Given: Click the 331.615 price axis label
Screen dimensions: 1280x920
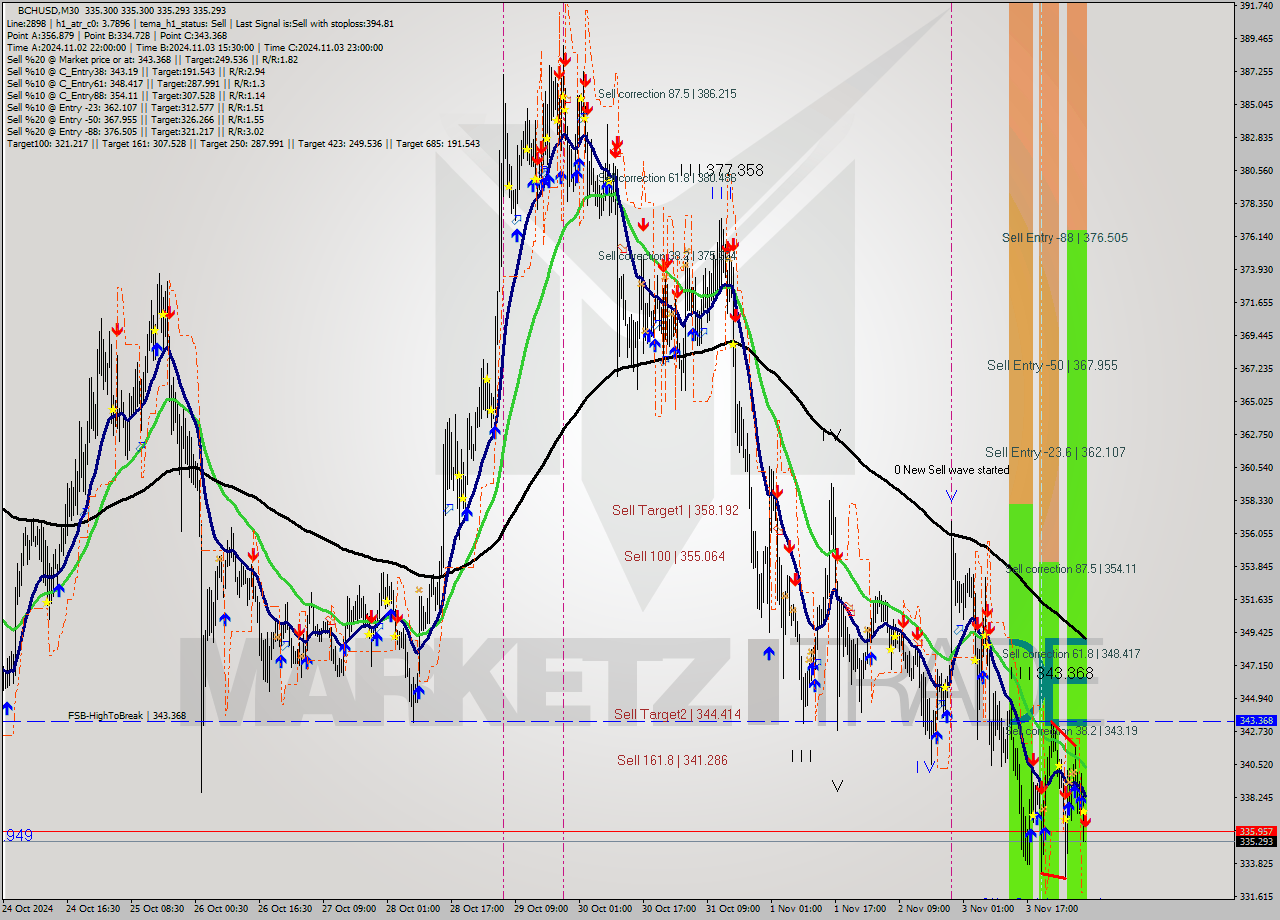Looking at the screenshot, I should click(x=1256, y=897).
